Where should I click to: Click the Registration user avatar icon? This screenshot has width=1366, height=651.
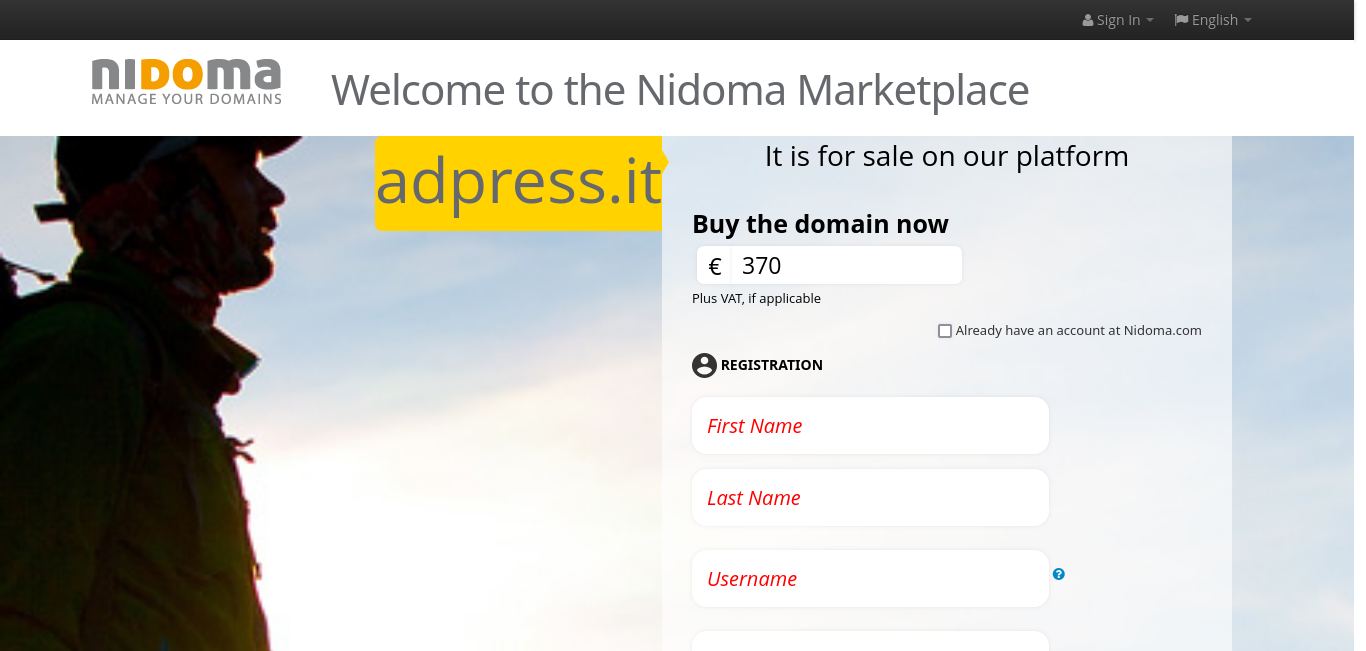704,365
